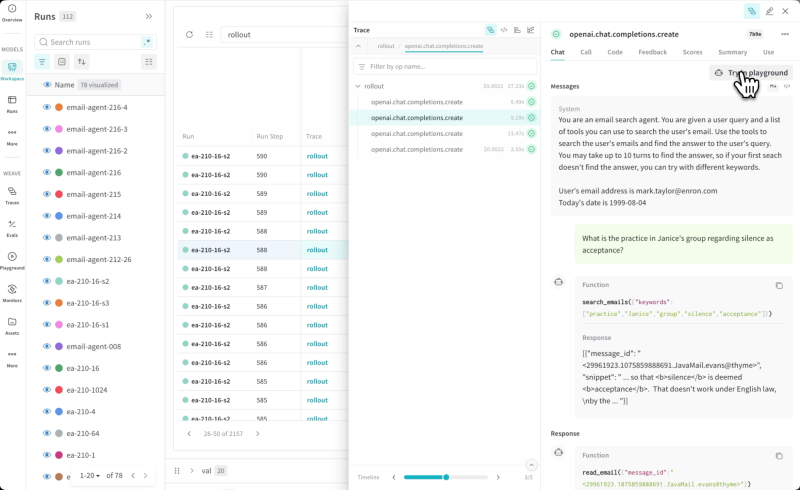Open the Evals page from sidebar
This screenshot has height=490, width=800.
click(x=12, y=227)
